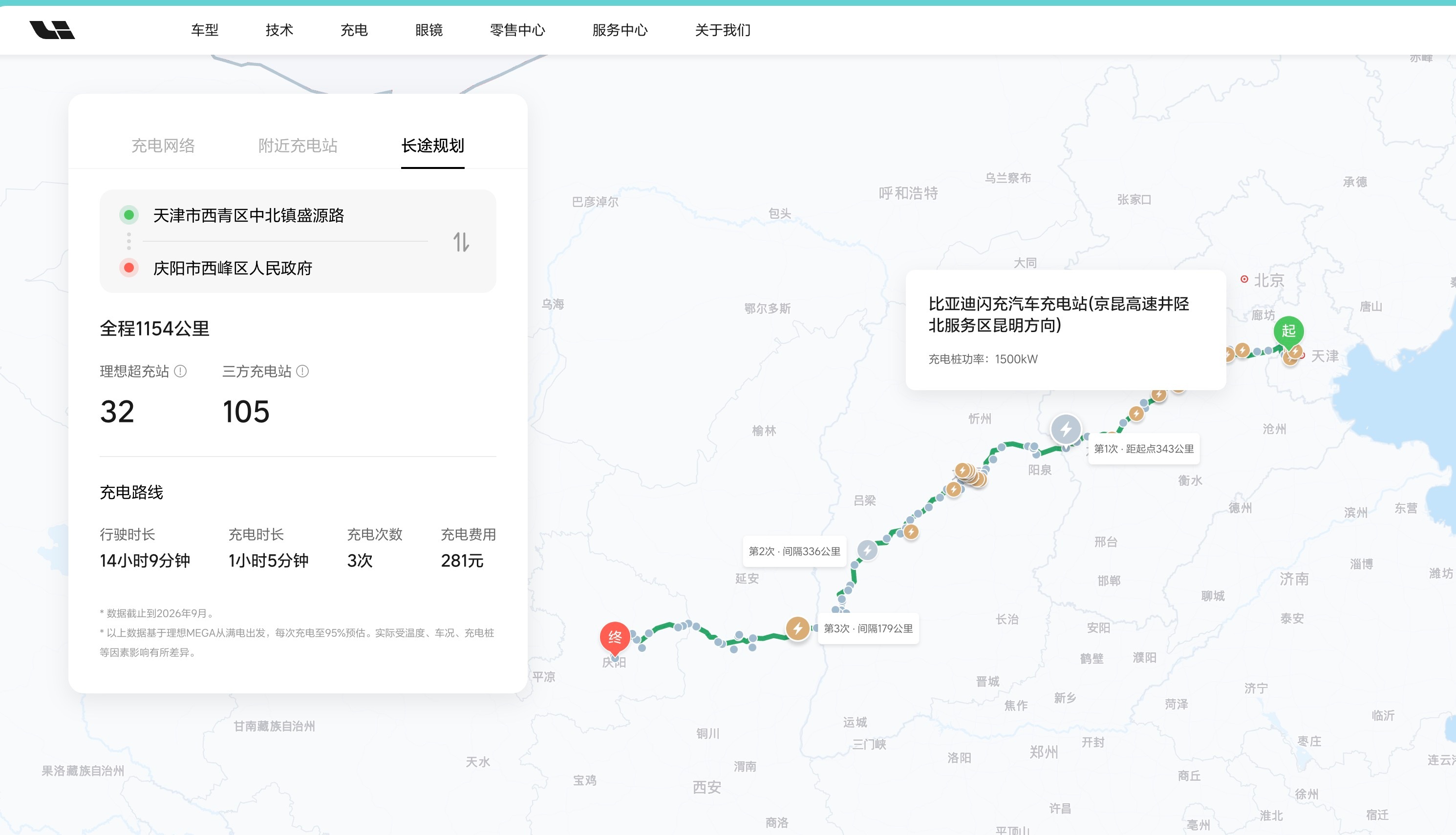1456x835 pixels.
Task: Open the 零售中心 menu
Action: click(x=517, y=30)
